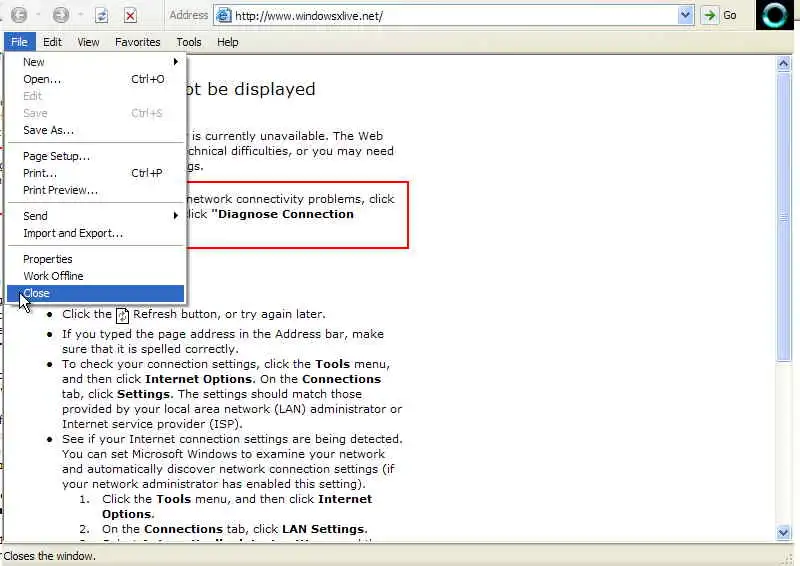Click the vertical scrollbar thumb
Screen dimensions: 800x566
784,217
